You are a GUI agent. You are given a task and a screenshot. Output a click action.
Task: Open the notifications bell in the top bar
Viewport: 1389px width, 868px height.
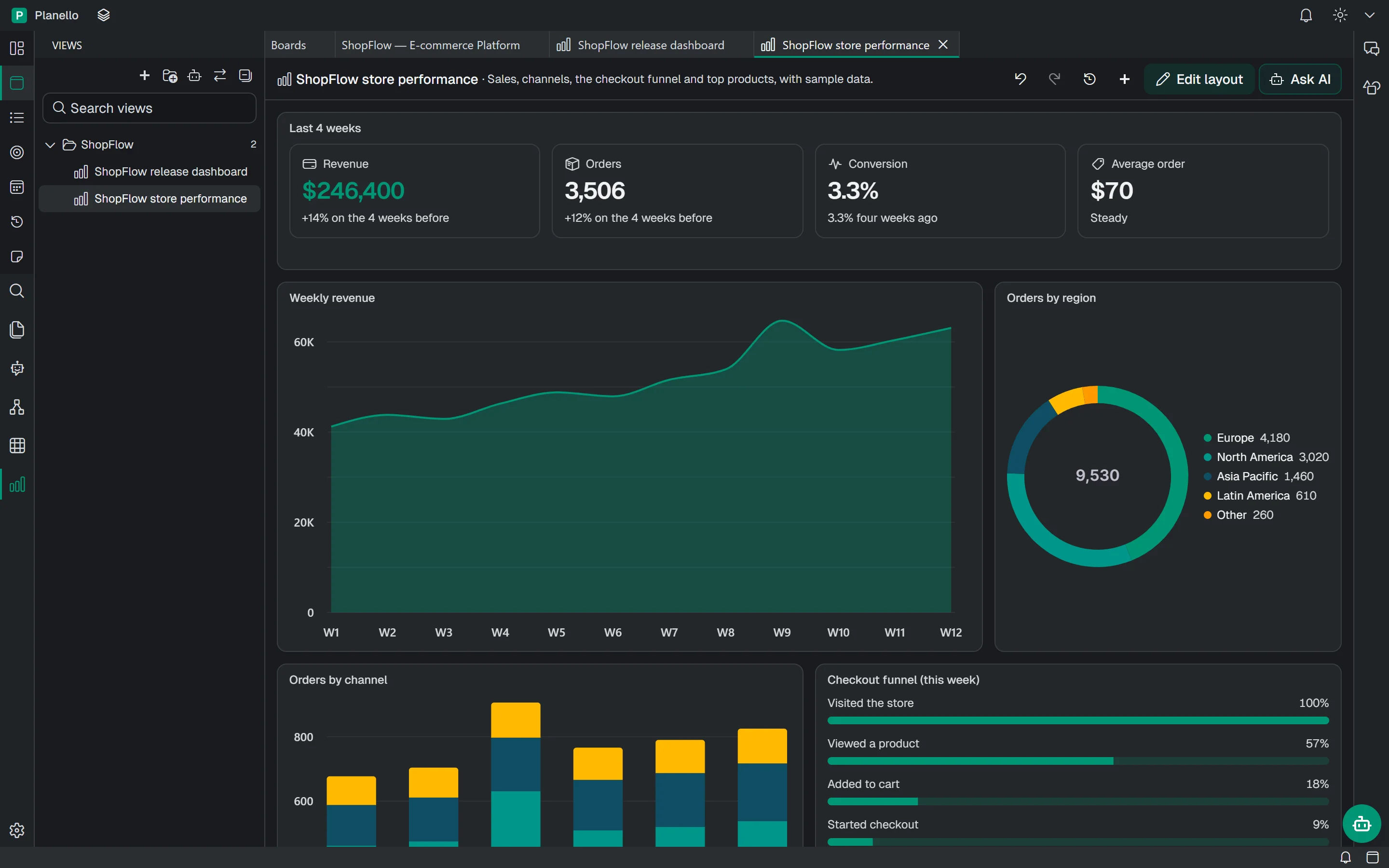click(1306, 15)
